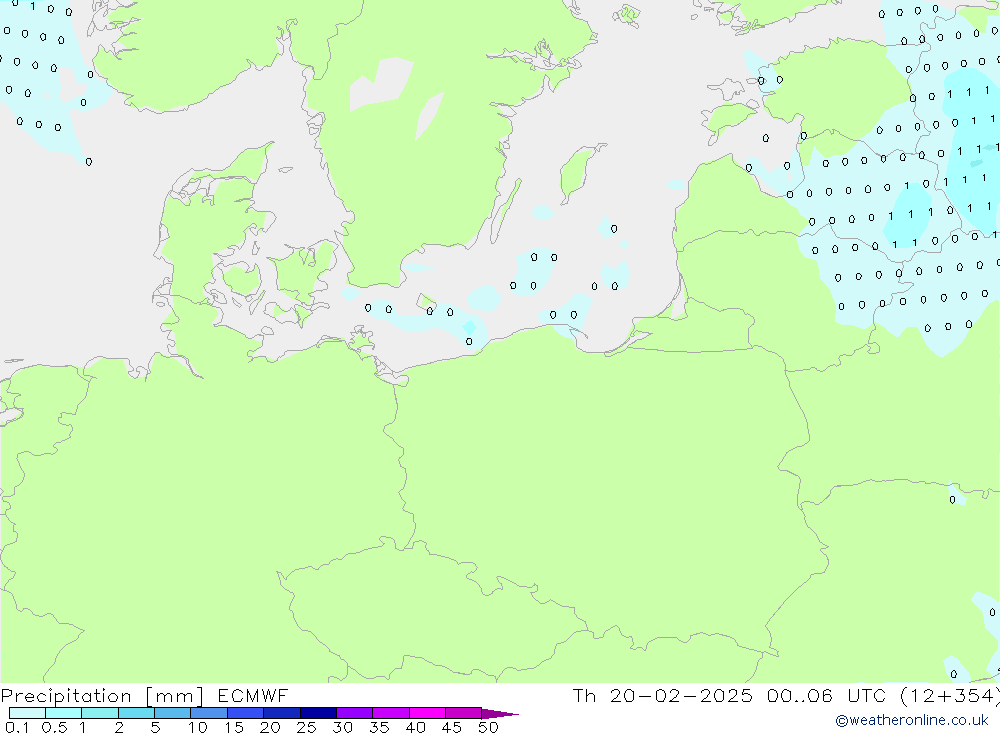
Task: Pick the 35–40 mm legend color swatch
Action: 391,713
